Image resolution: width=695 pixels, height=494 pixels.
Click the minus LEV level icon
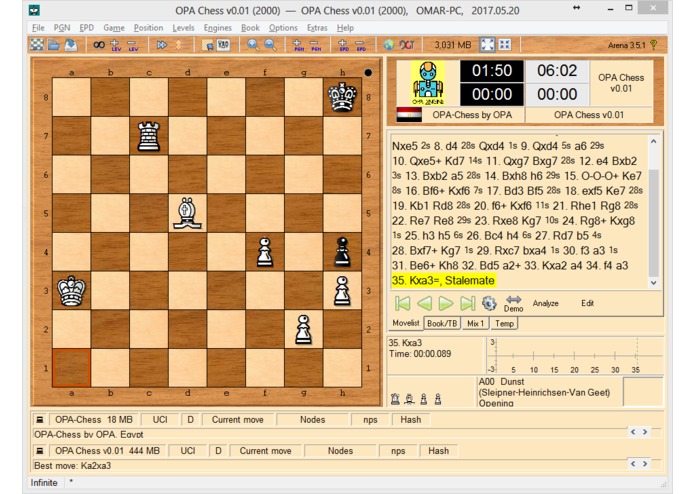(x=132, y=45)
